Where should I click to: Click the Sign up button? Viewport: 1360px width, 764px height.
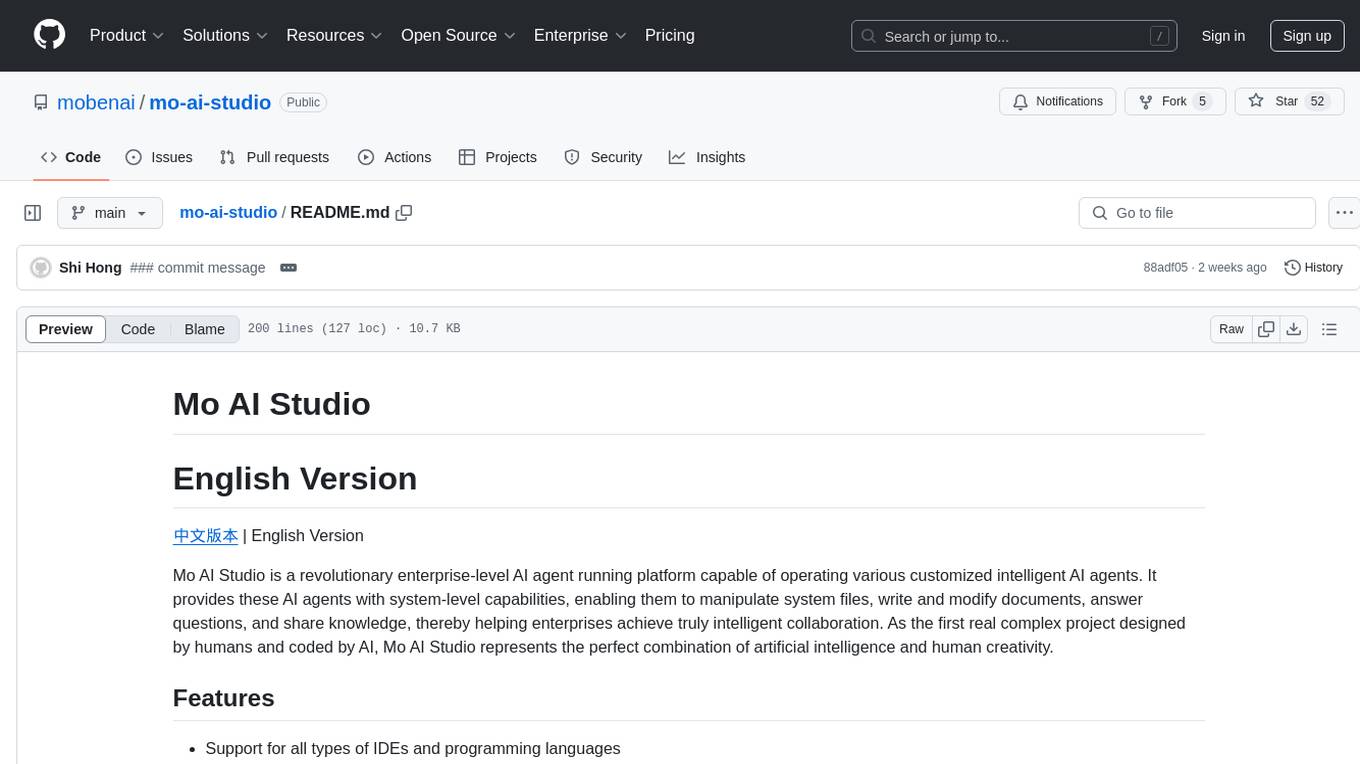click(x=1307, y=36)
